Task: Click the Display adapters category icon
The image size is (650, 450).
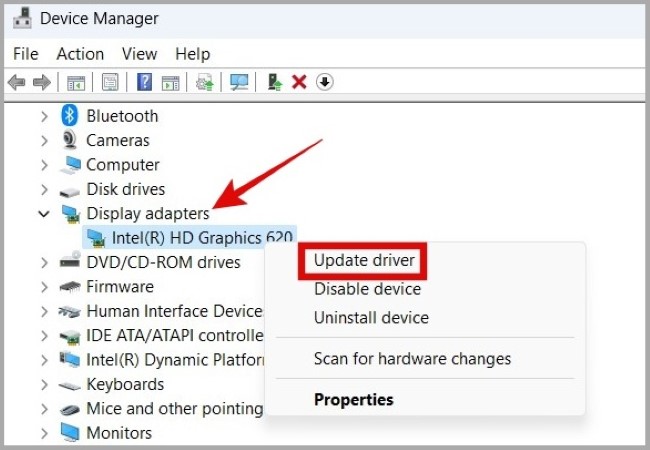Action: [71, 214]
